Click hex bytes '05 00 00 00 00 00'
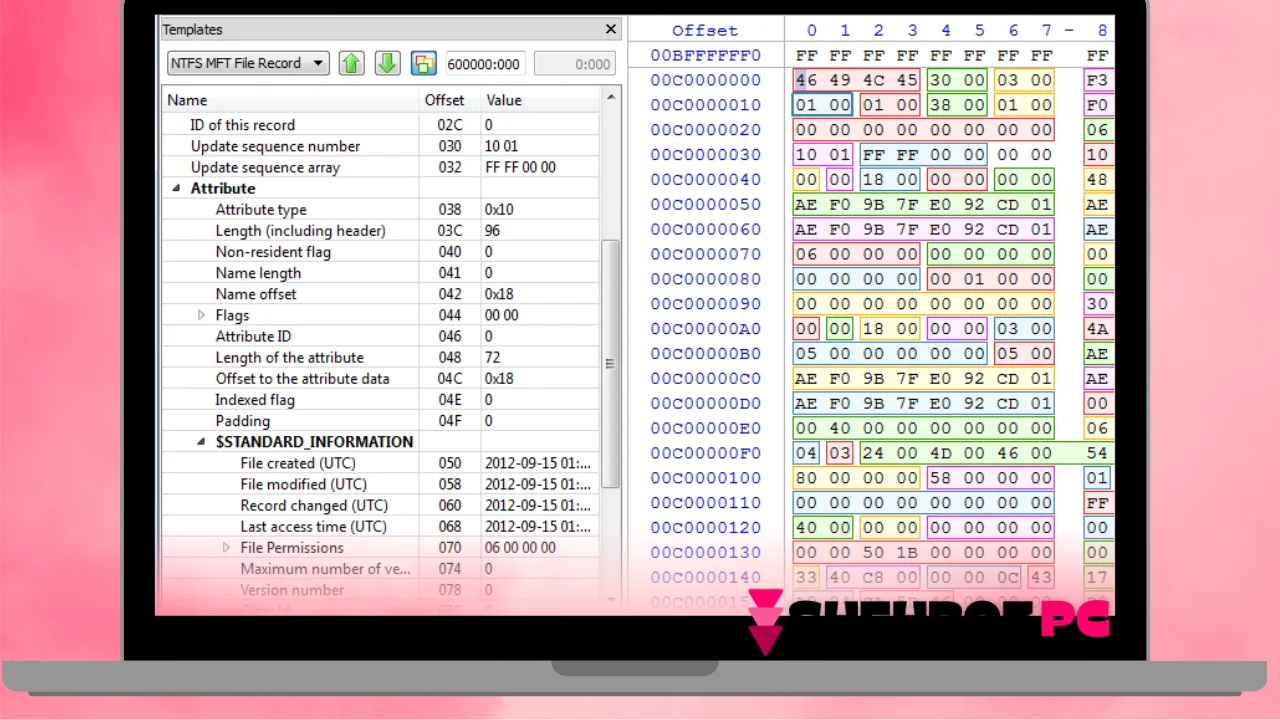The width and height of the screenshot is (1280, 720). (x=890, y=354)
